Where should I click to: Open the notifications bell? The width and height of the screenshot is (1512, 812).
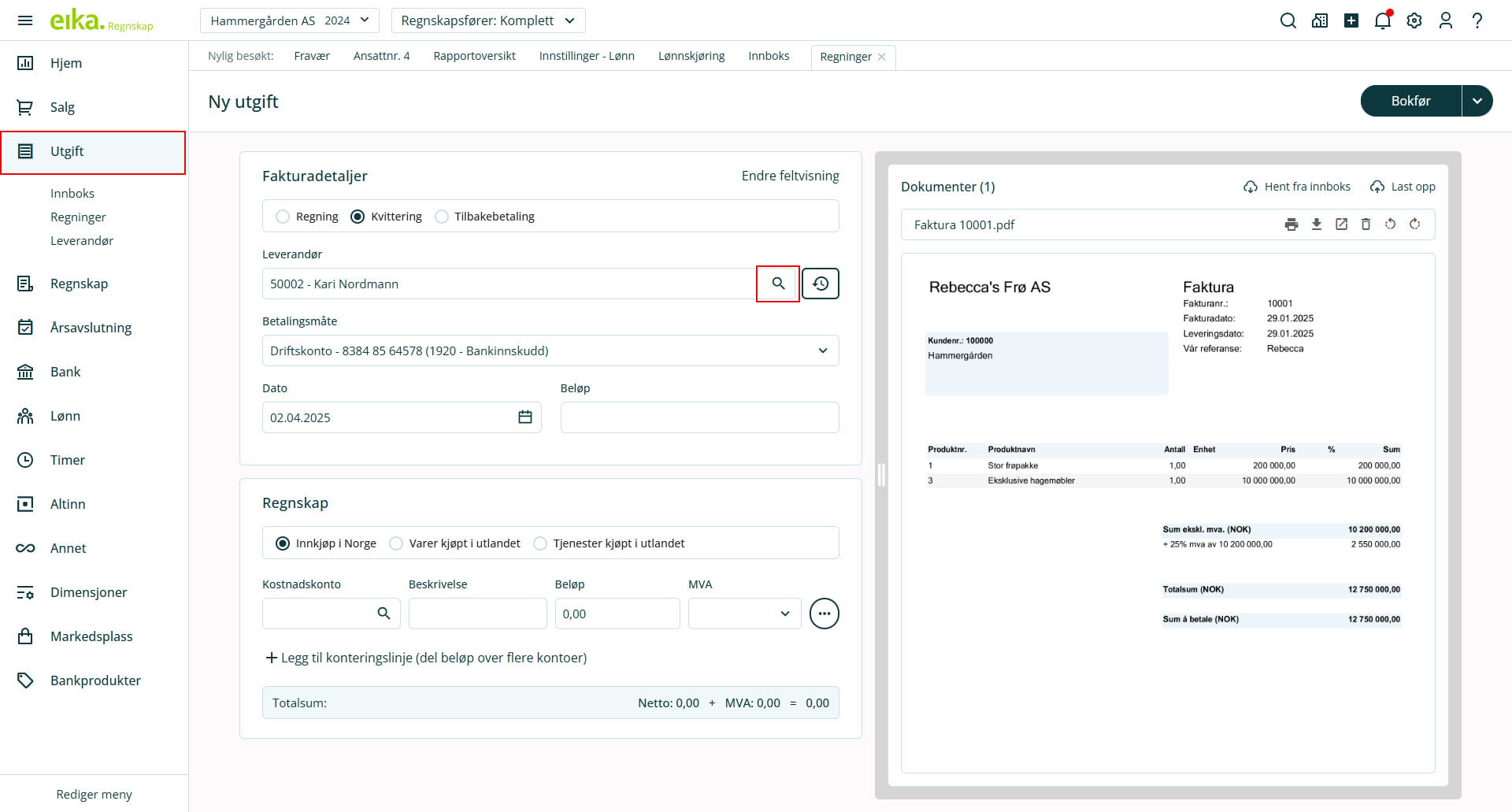point(1383,20)
